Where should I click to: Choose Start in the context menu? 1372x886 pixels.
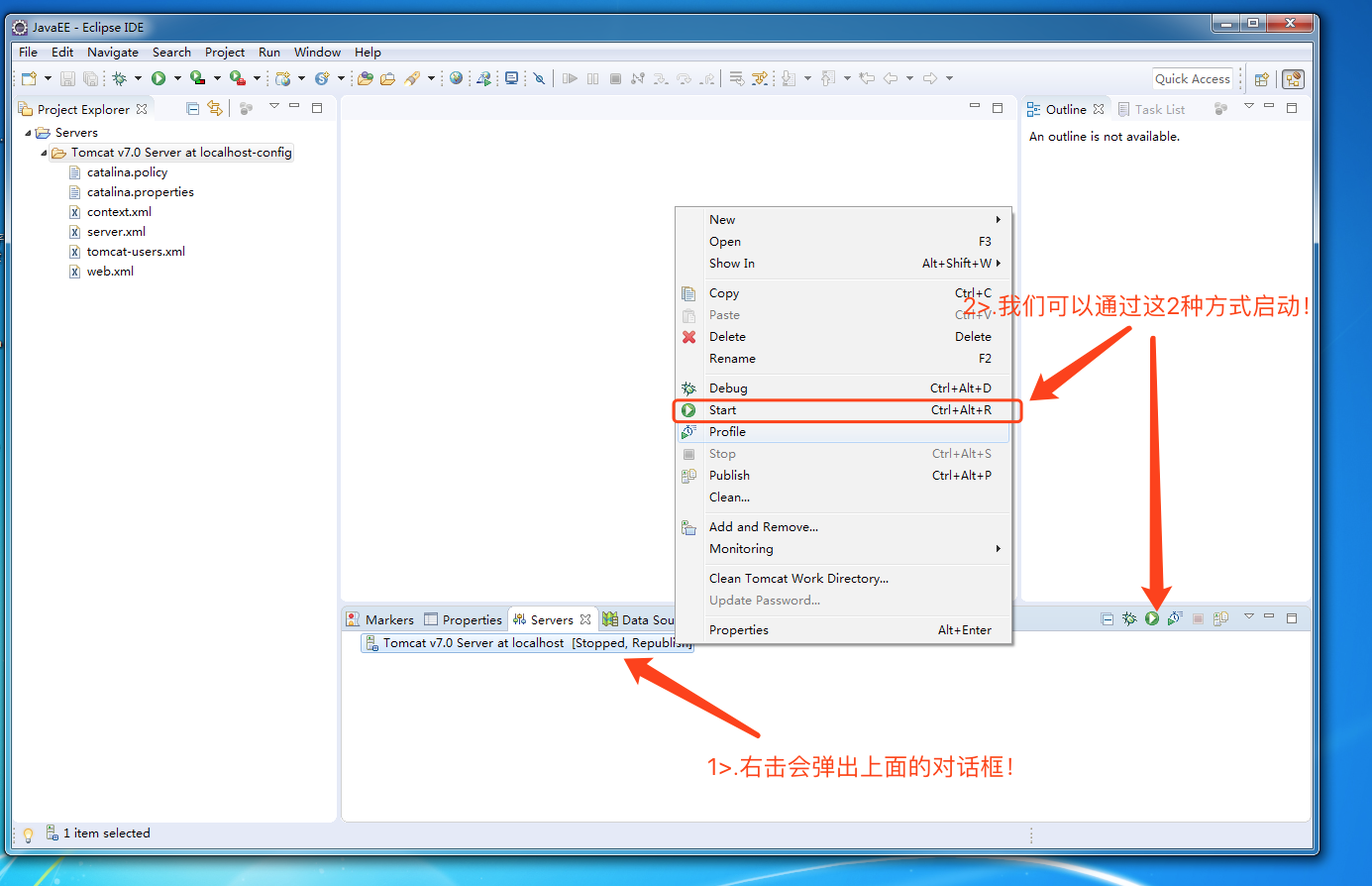[x=843, y=410]
